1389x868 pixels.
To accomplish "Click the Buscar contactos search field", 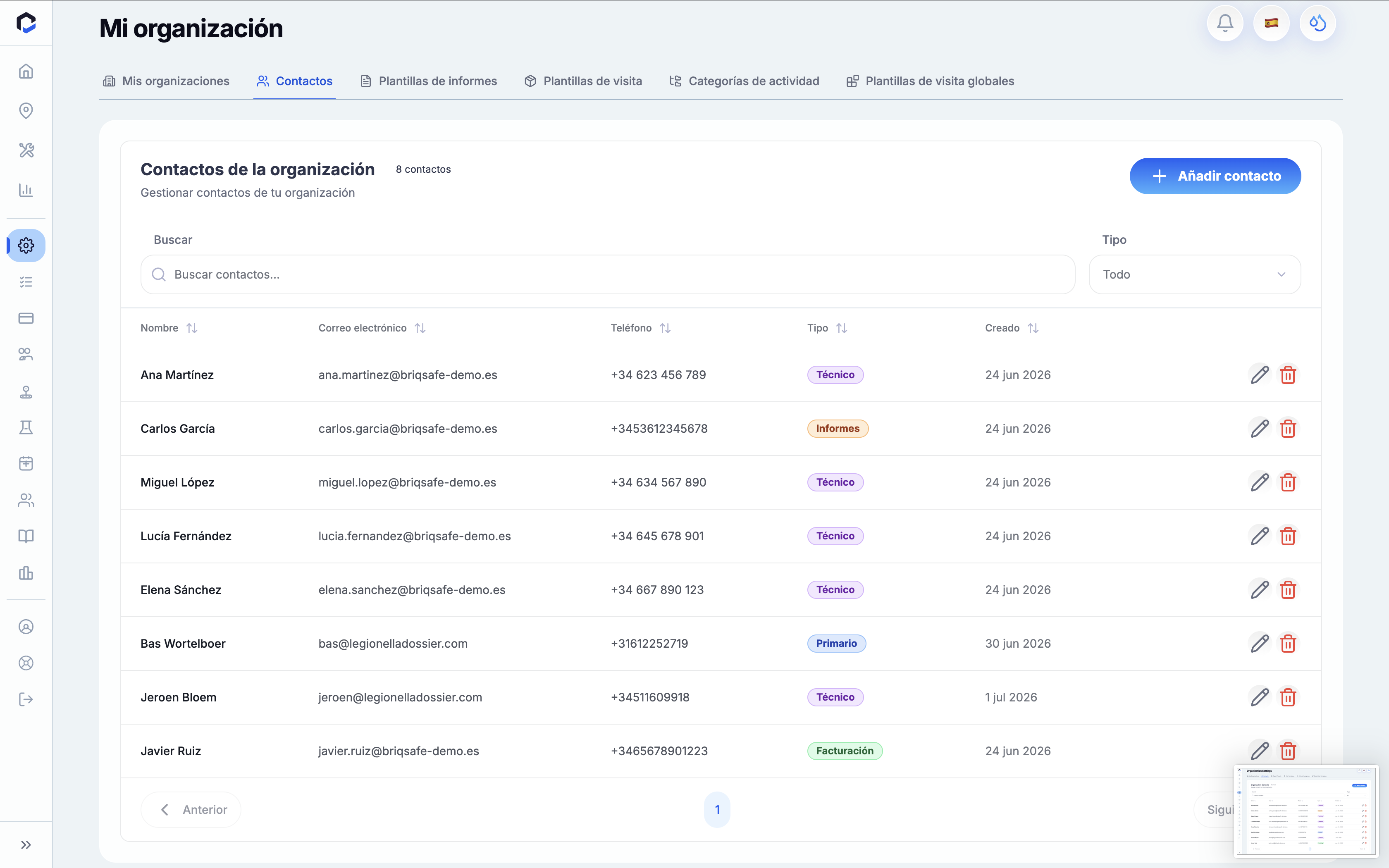I will (x=607, y=274).
